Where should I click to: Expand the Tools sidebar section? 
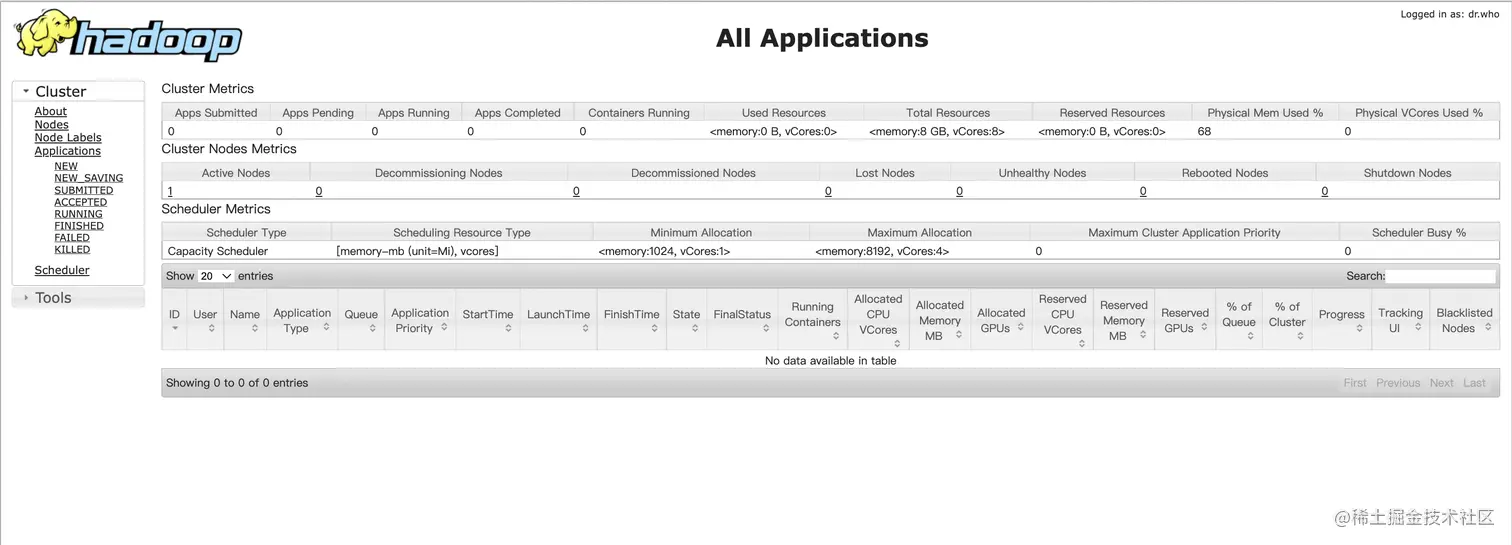coord(78,297)
